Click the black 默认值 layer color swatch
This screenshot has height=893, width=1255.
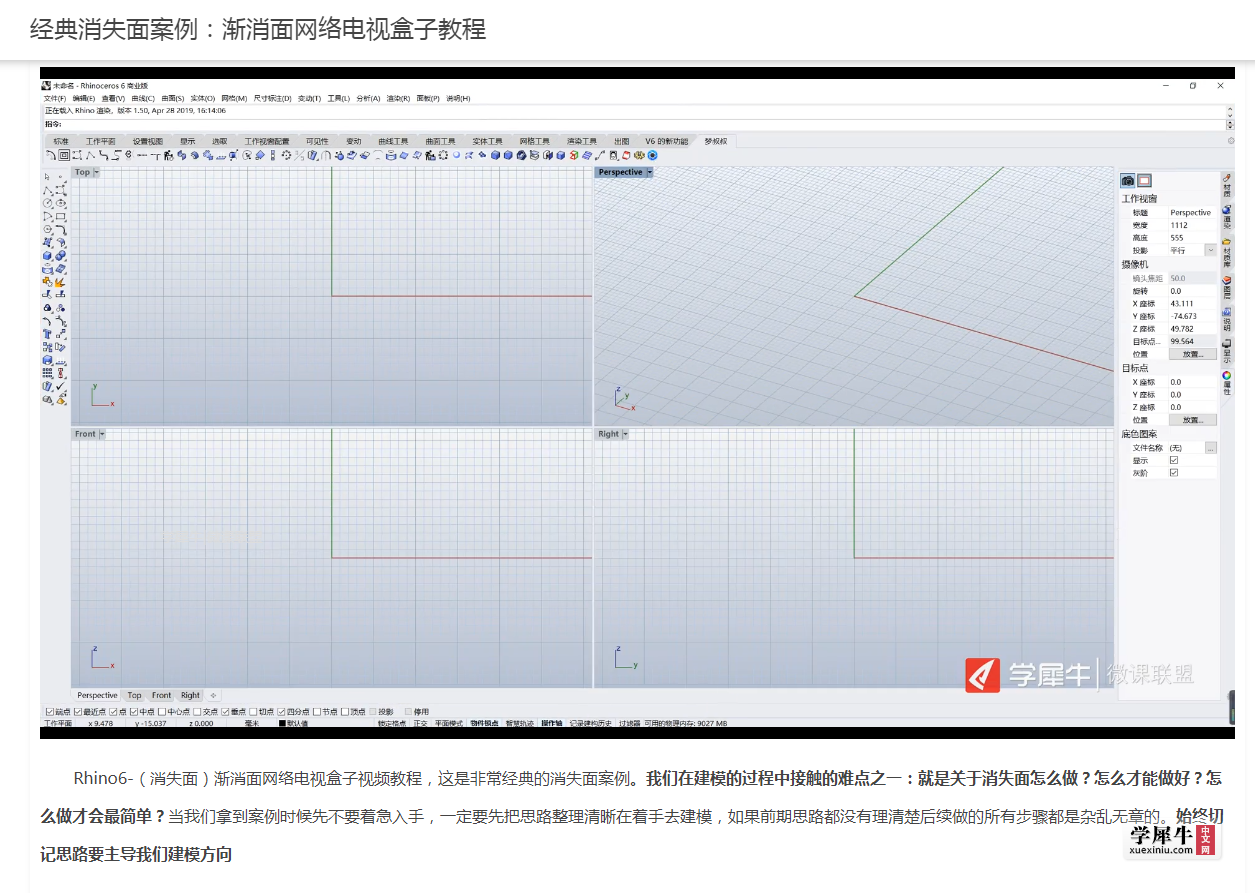[x=282, y=723]
